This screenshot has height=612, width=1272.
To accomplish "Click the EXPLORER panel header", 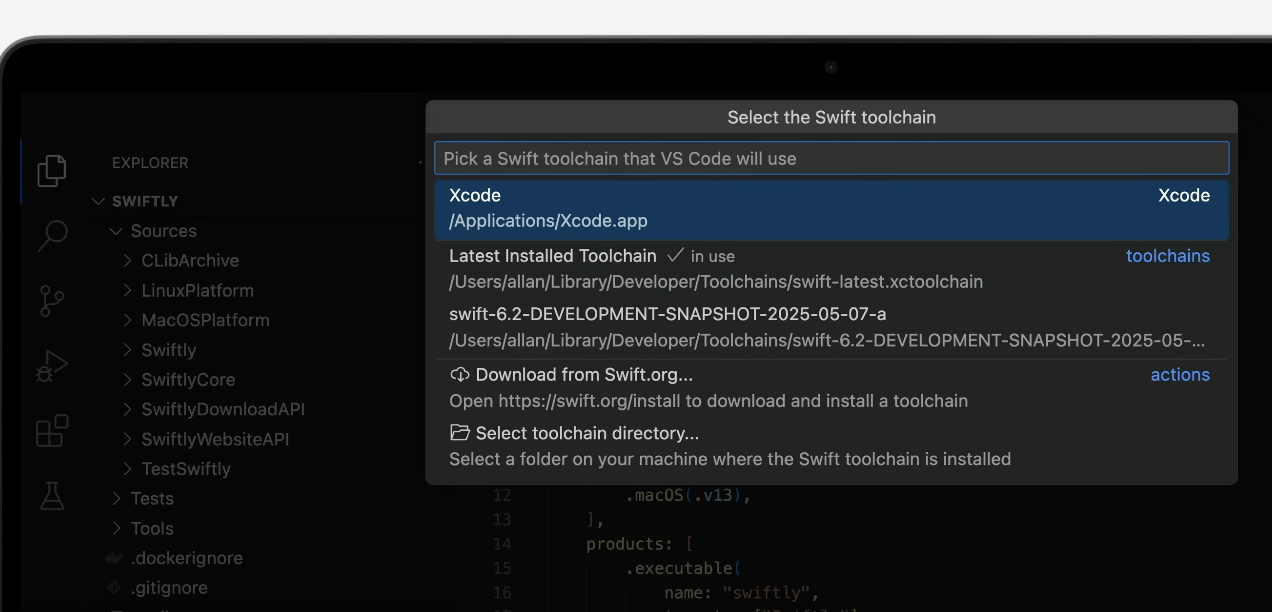I will [x=150, y=163].
